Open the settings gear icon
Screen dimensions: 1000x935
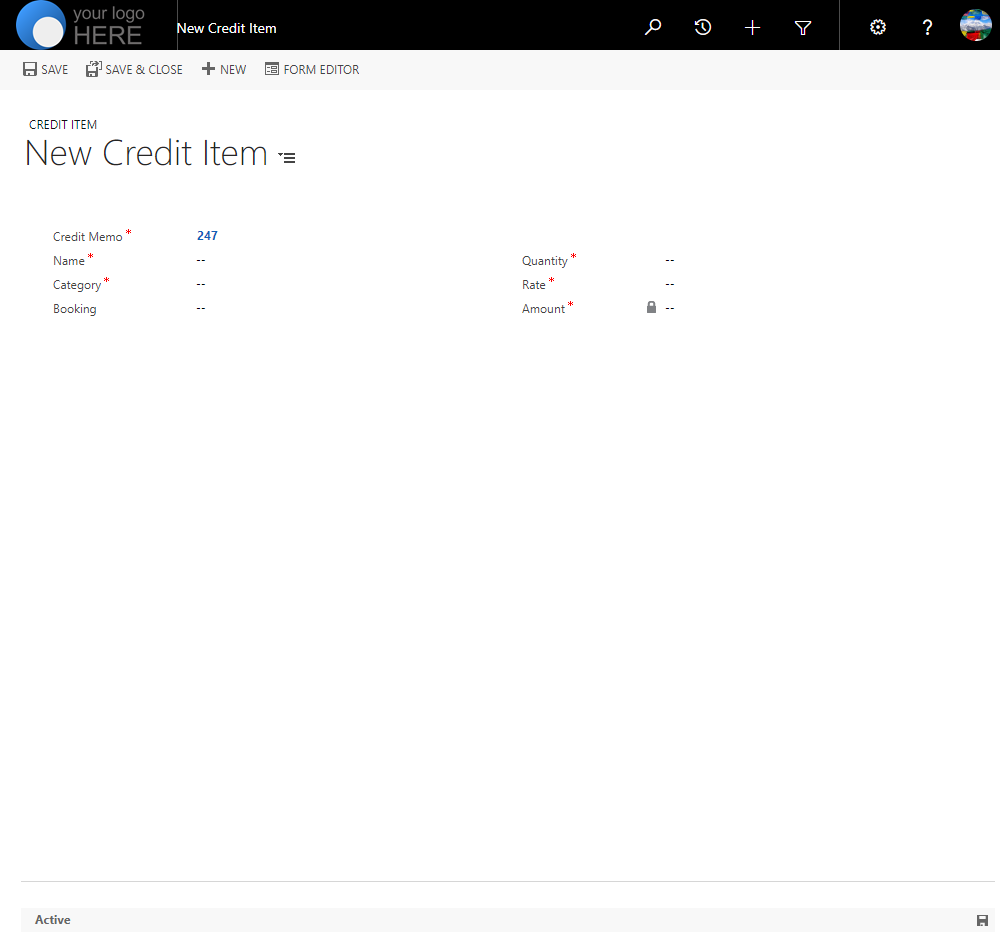[878, 28]
